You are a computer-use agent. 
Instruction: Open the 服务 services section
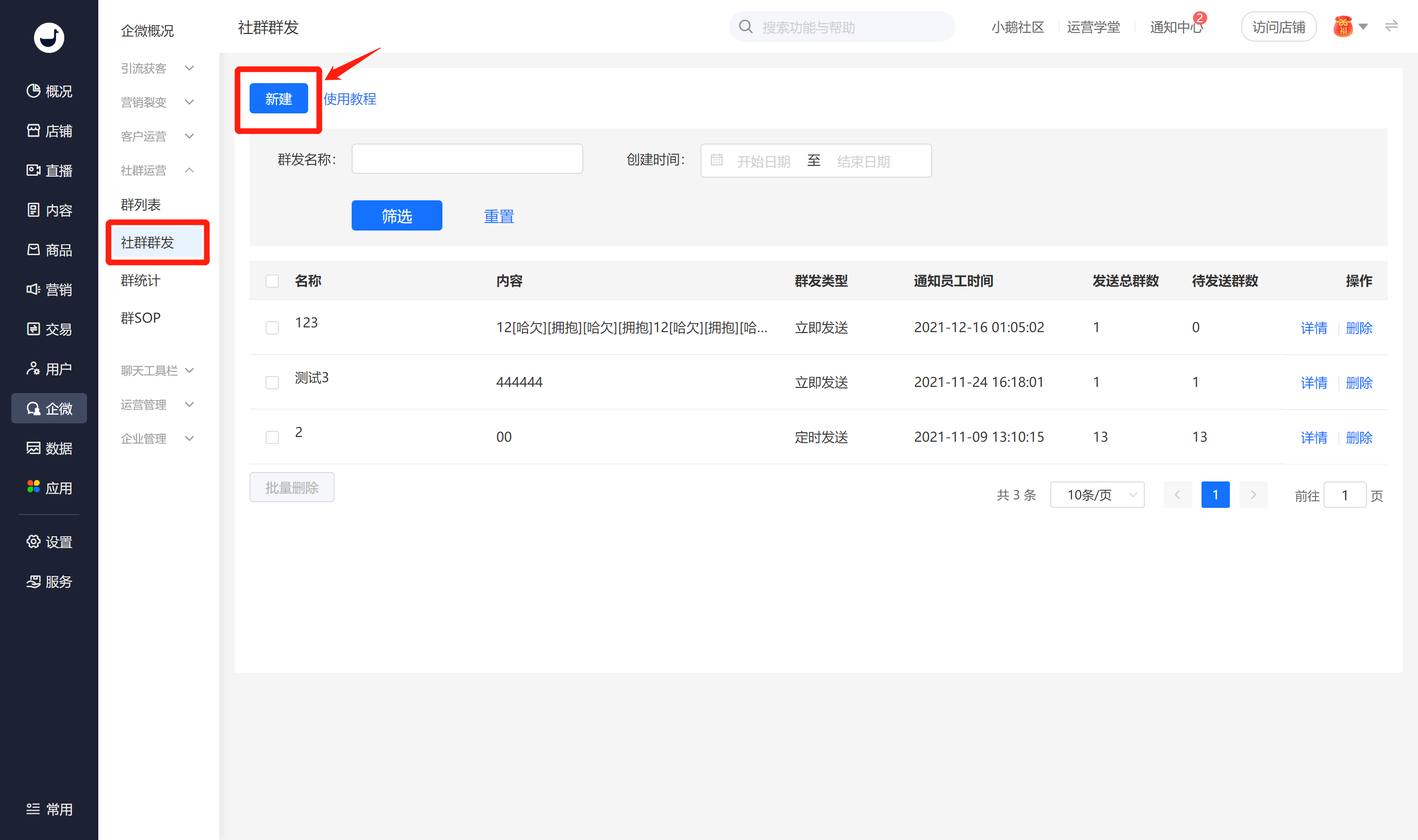(49, 581)
